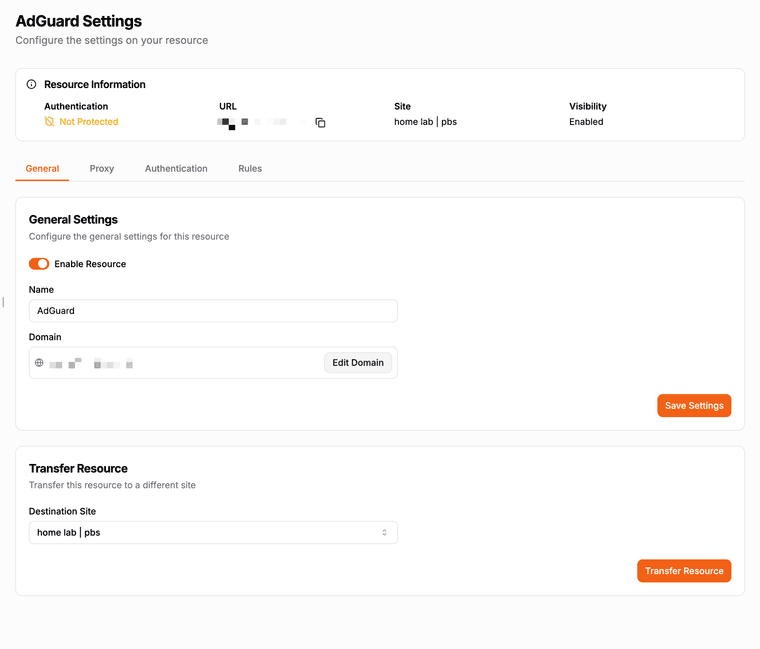The width and height of the screenshot is (760, 649).
Task: Open the Rules tab
Action: coord(250,169)
